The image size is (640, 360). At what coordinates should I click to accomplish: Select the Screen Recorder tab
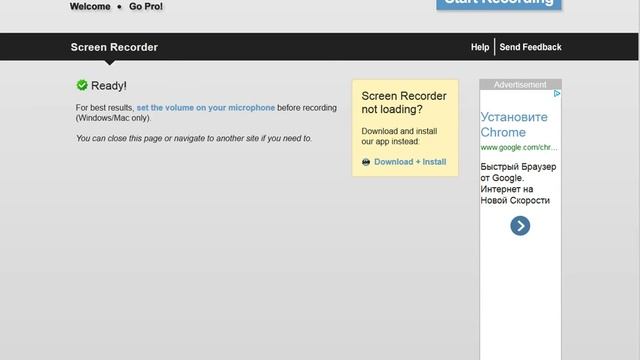[114, 47]
